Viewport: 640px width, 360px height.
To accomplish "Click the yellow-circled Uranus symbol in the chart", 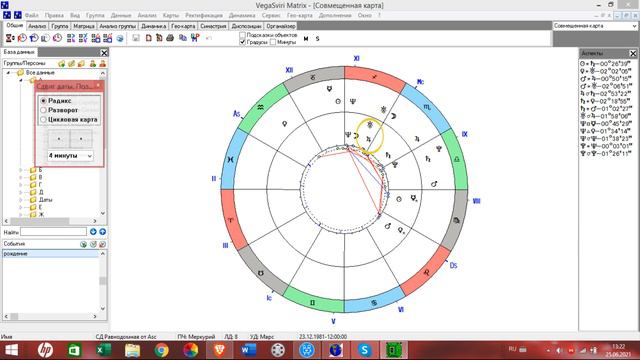I will coord(370,124).
